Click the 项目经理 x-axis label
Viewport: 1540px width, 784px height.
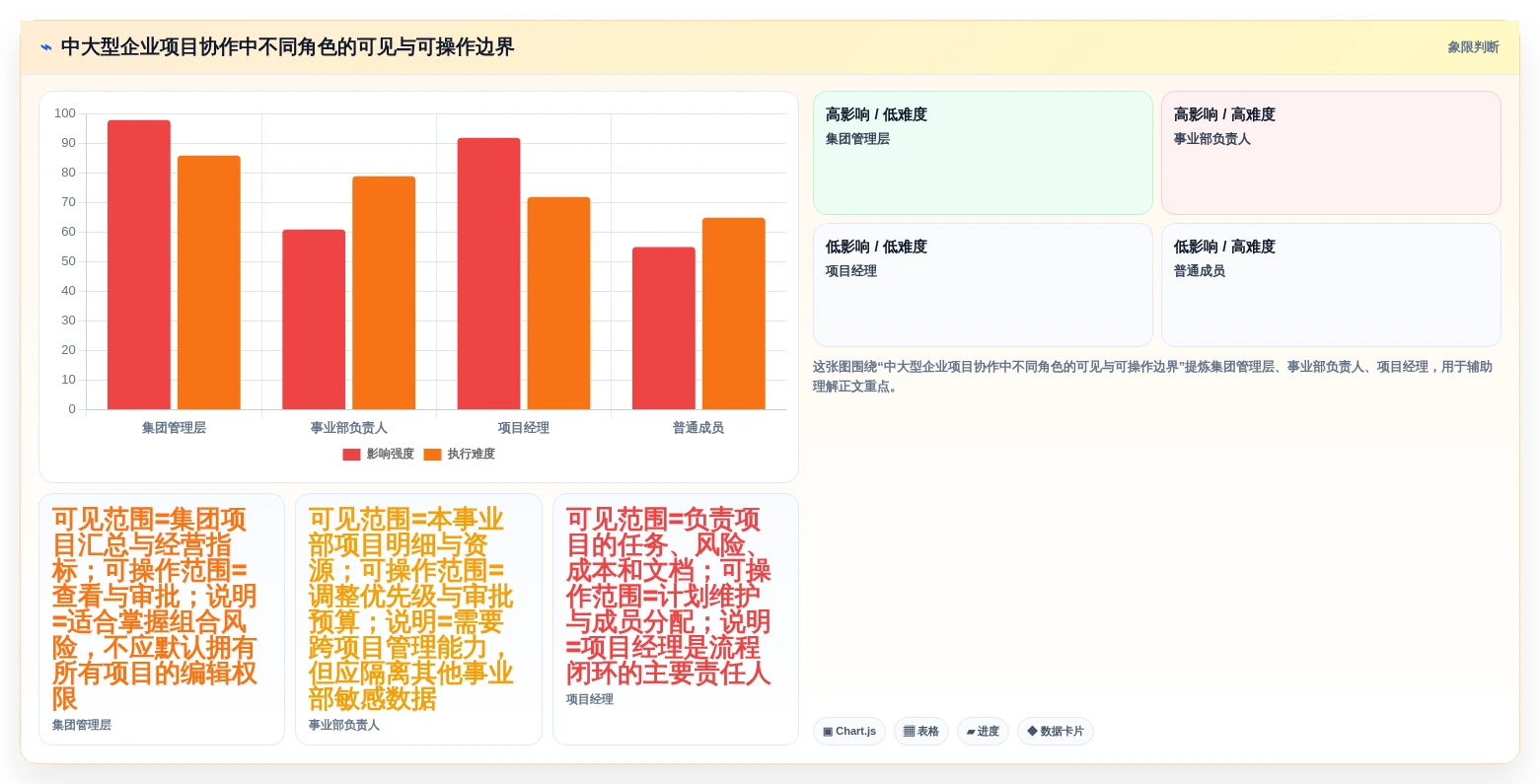pyautogui.click(x=524, y=428)
